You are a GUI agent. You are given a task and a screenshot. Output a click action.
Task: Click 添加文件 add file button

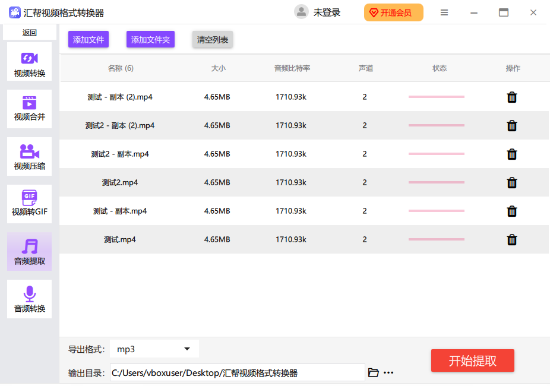pos(88,39)
